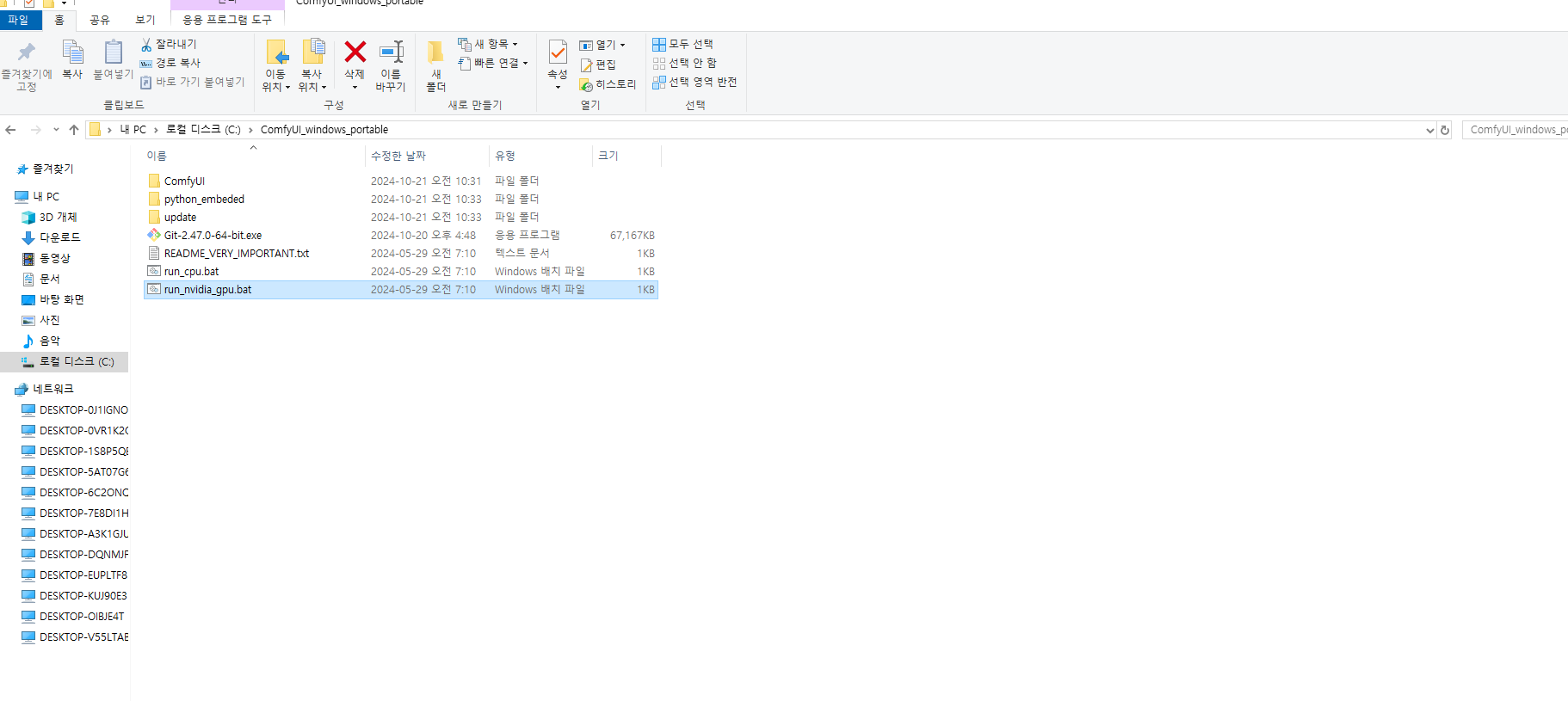Sort by 크기 column header
1568x701 pixels.
pyautogui.click(x=608, y=156)
